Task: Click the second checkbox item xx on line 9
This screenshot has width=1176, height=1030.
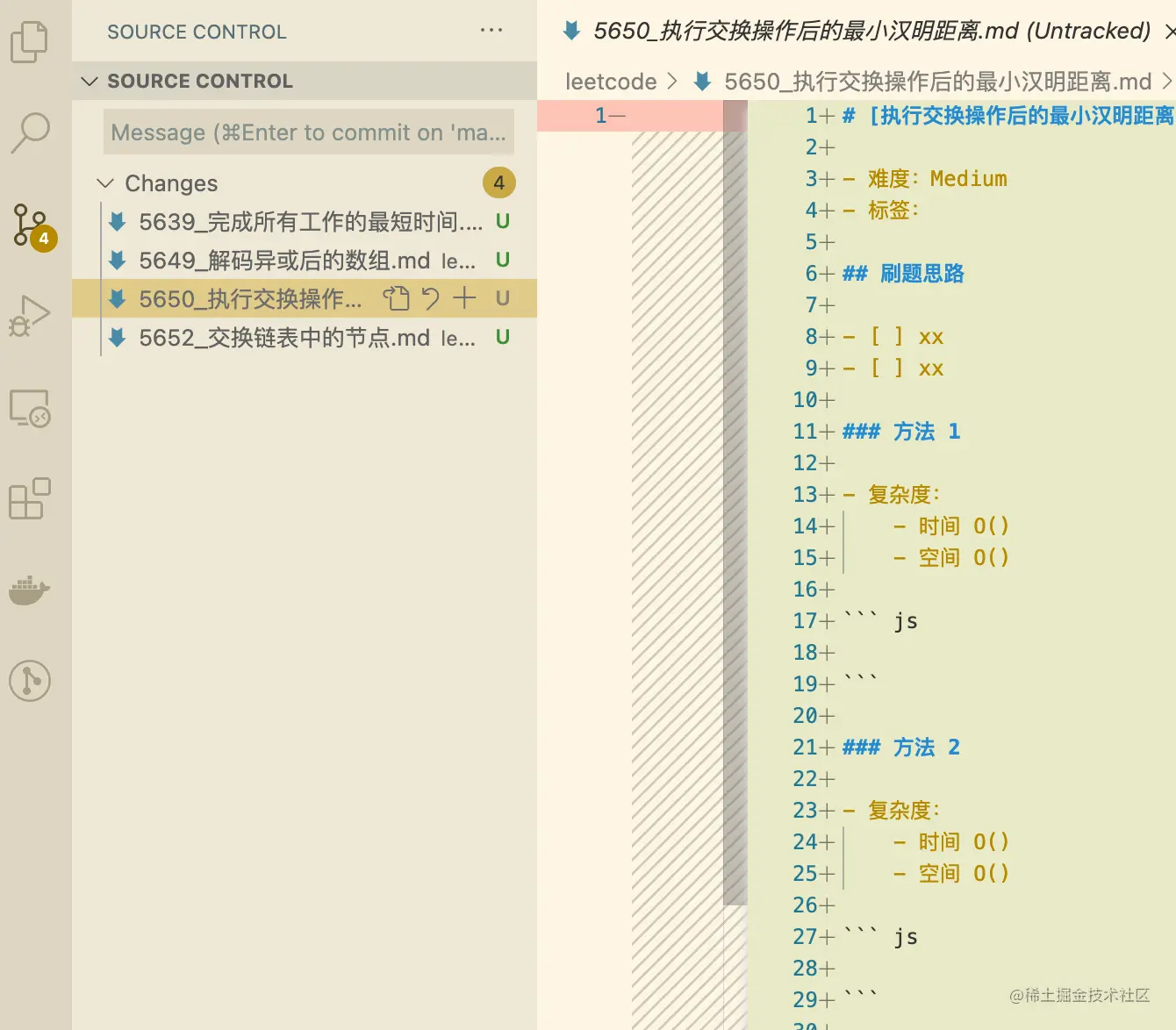Action: (x=893, y=368)
